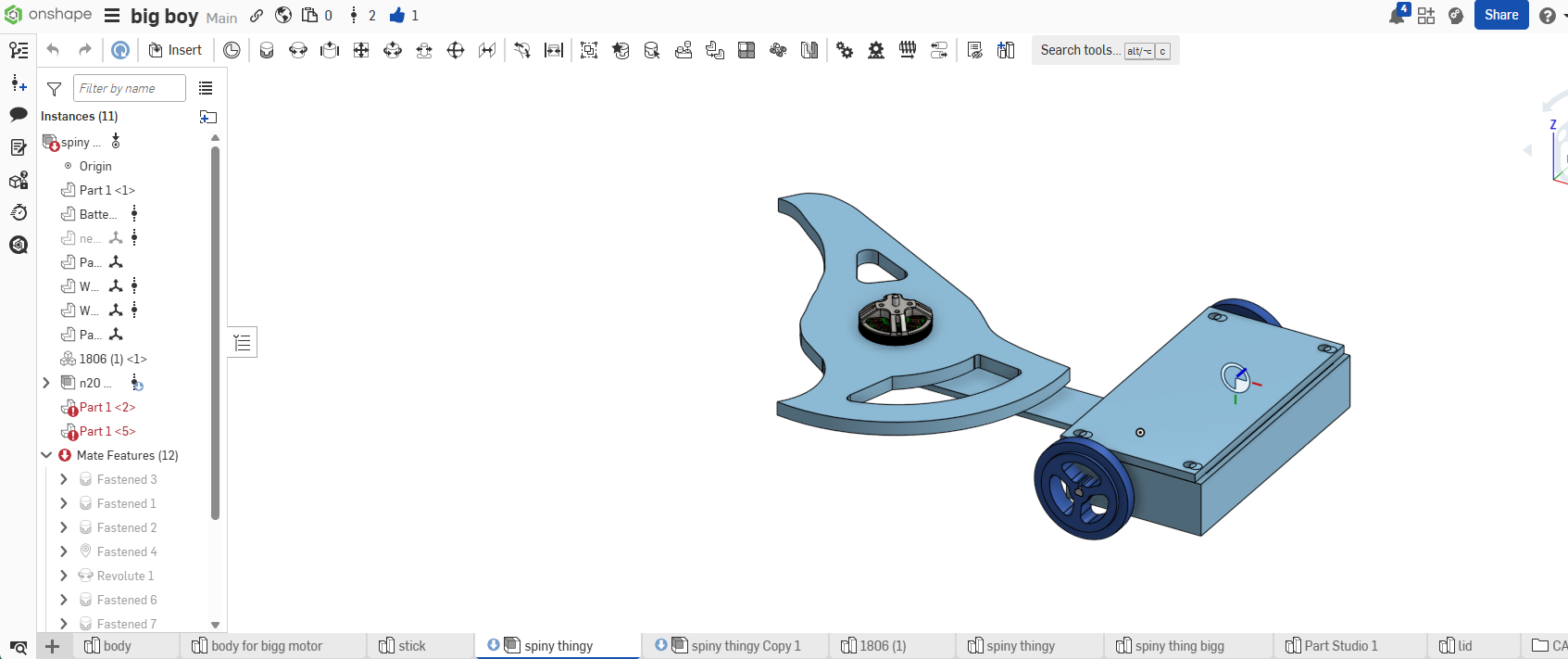The height and width of the screenshot is (659, 1568).
Task: Click the filter funnel icon
Action: point(55,89)
